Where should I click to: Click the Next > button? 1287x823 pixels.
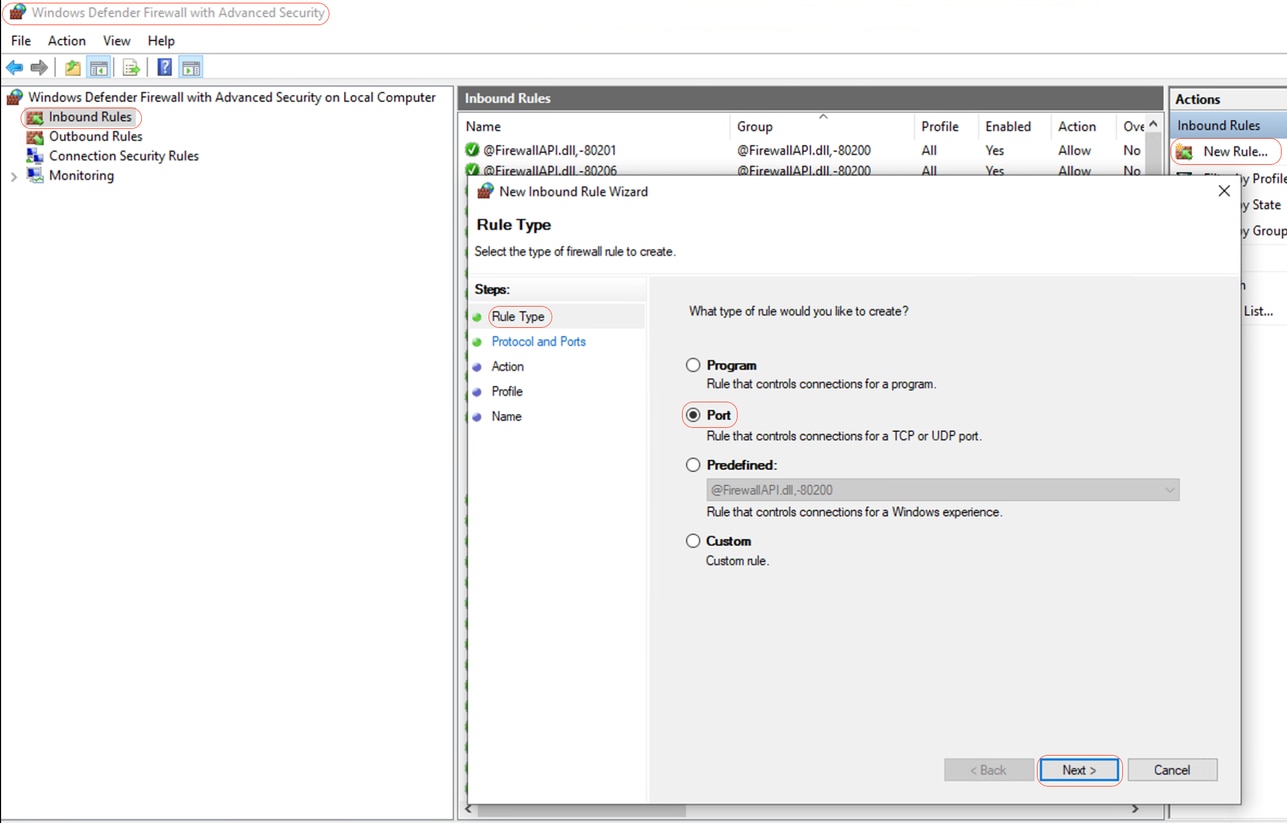[1079, 770]
